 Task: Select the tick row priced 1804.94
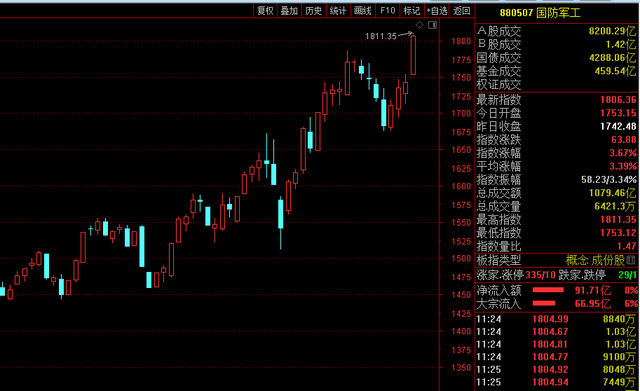(x=556, y=382)
